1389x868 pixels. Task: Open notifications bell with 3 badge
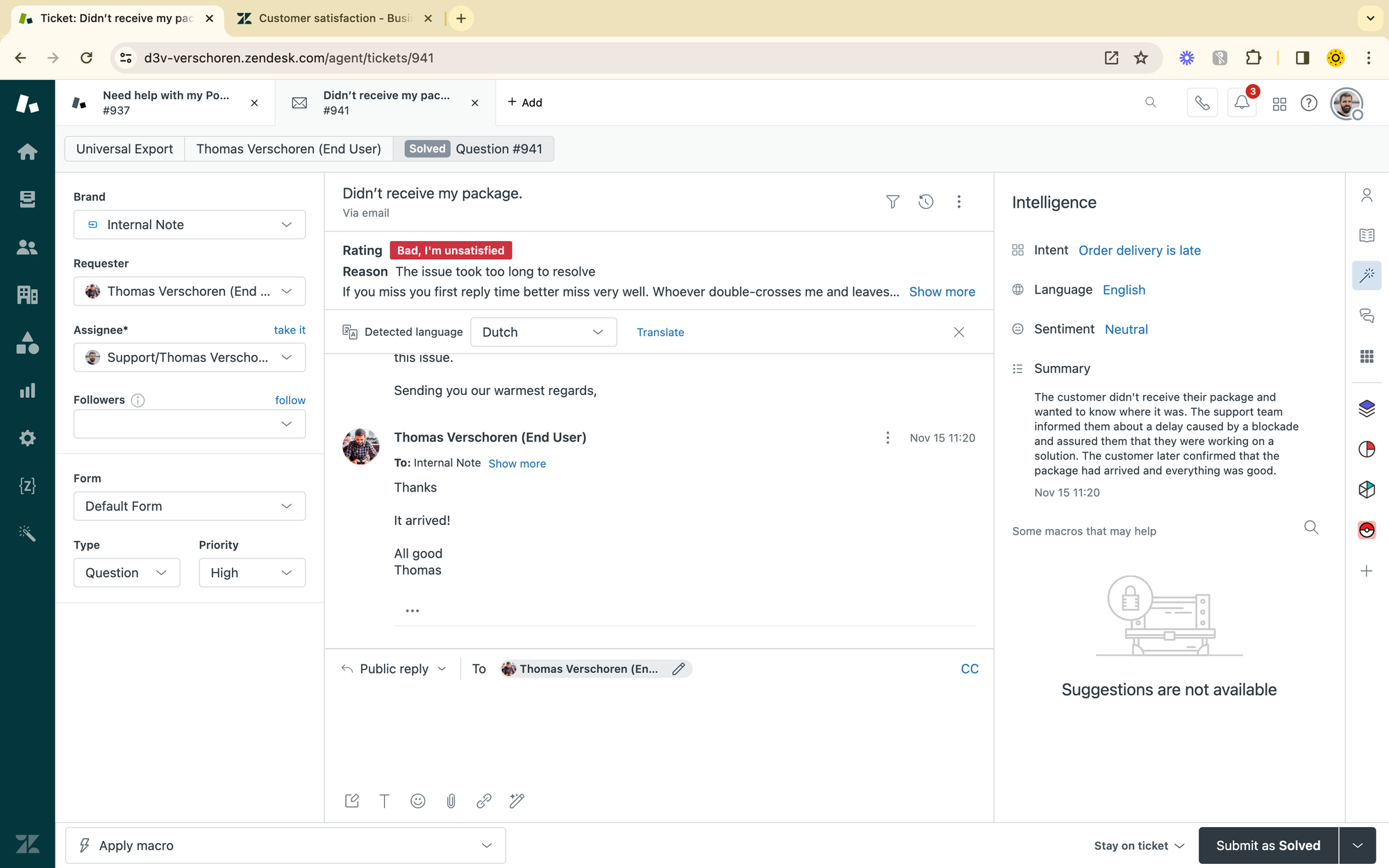coord(1242,103)
